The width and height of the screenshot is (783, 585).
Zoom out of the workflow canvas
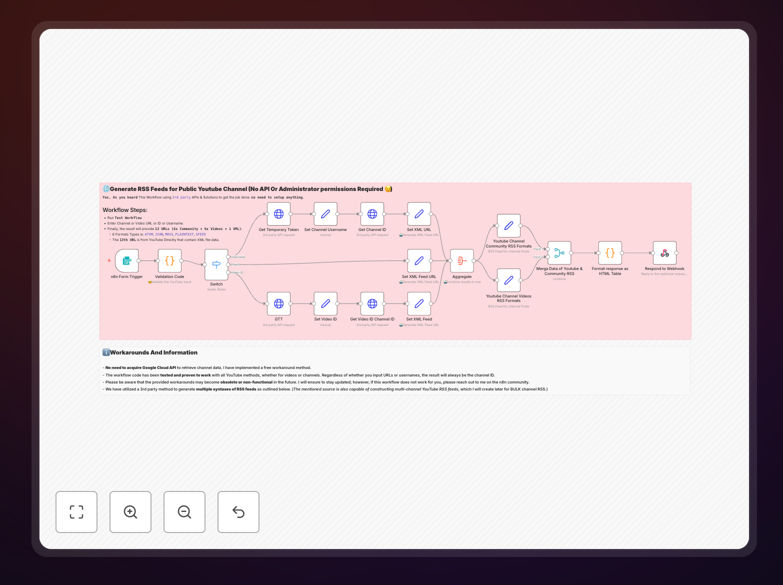pos(184,512)
